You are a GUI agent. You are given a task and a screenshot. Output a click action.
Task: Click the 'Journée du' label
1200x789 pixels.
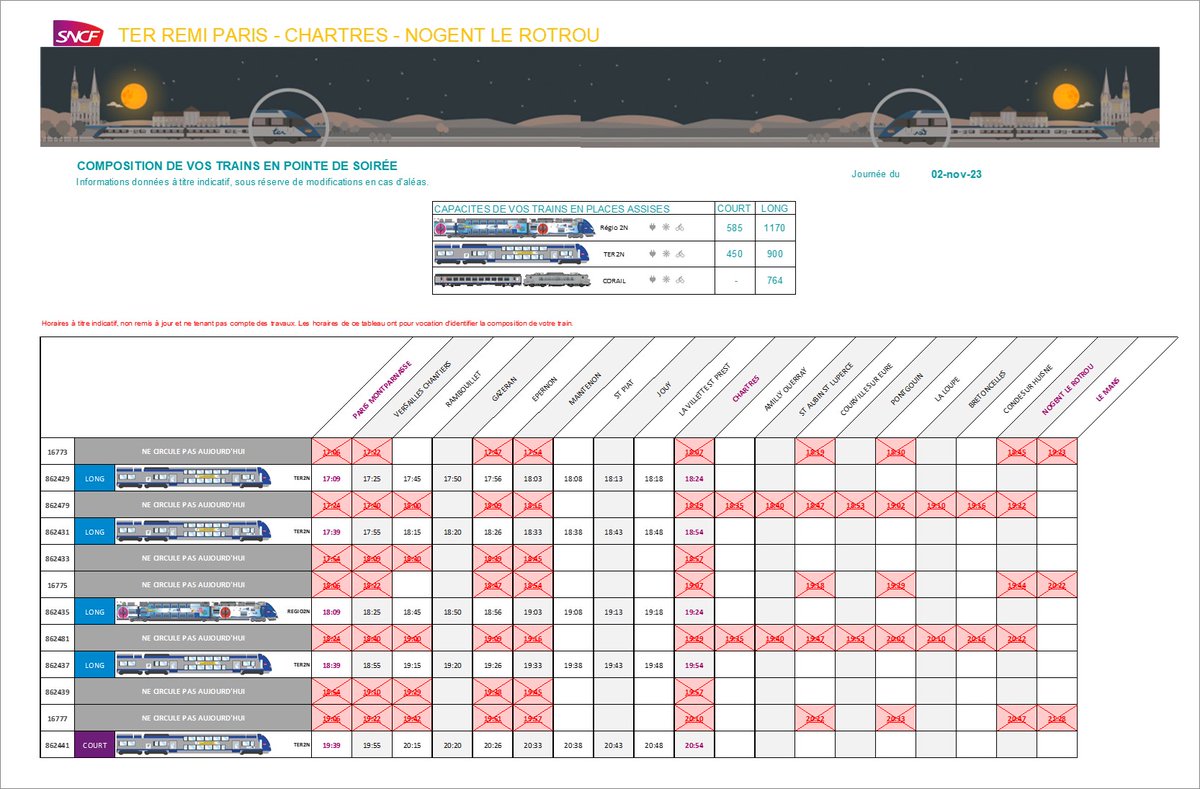pyautogui.click(x=876, y=174)
